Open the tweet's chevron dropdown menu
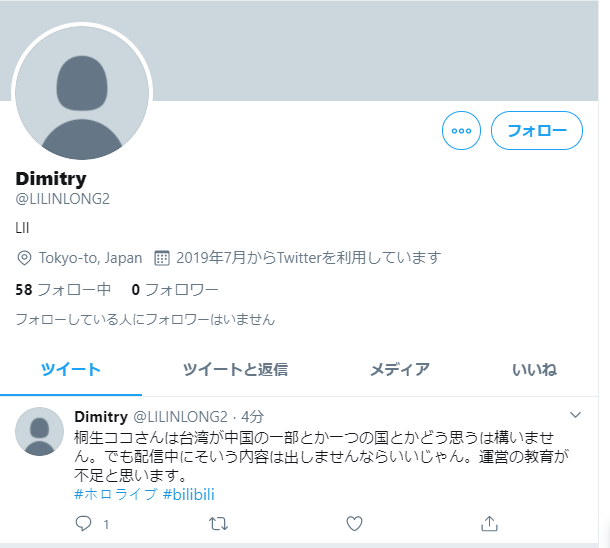The width and height of the screenshot is (610, 548). click(x=575, y=415)
